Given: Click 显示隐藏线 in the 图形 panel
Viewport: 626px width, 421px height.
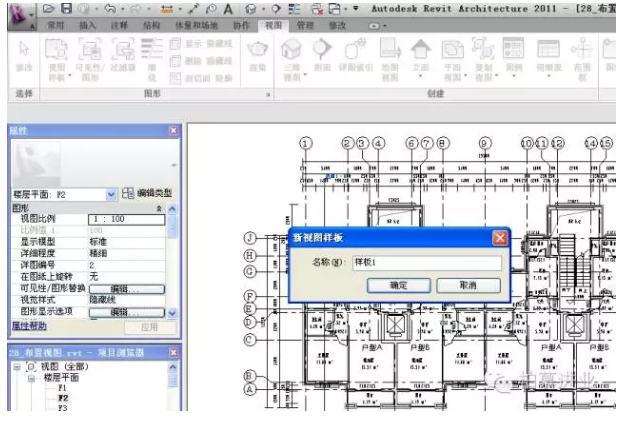Looking at the screenshot, I should click(x=201, y=43).
